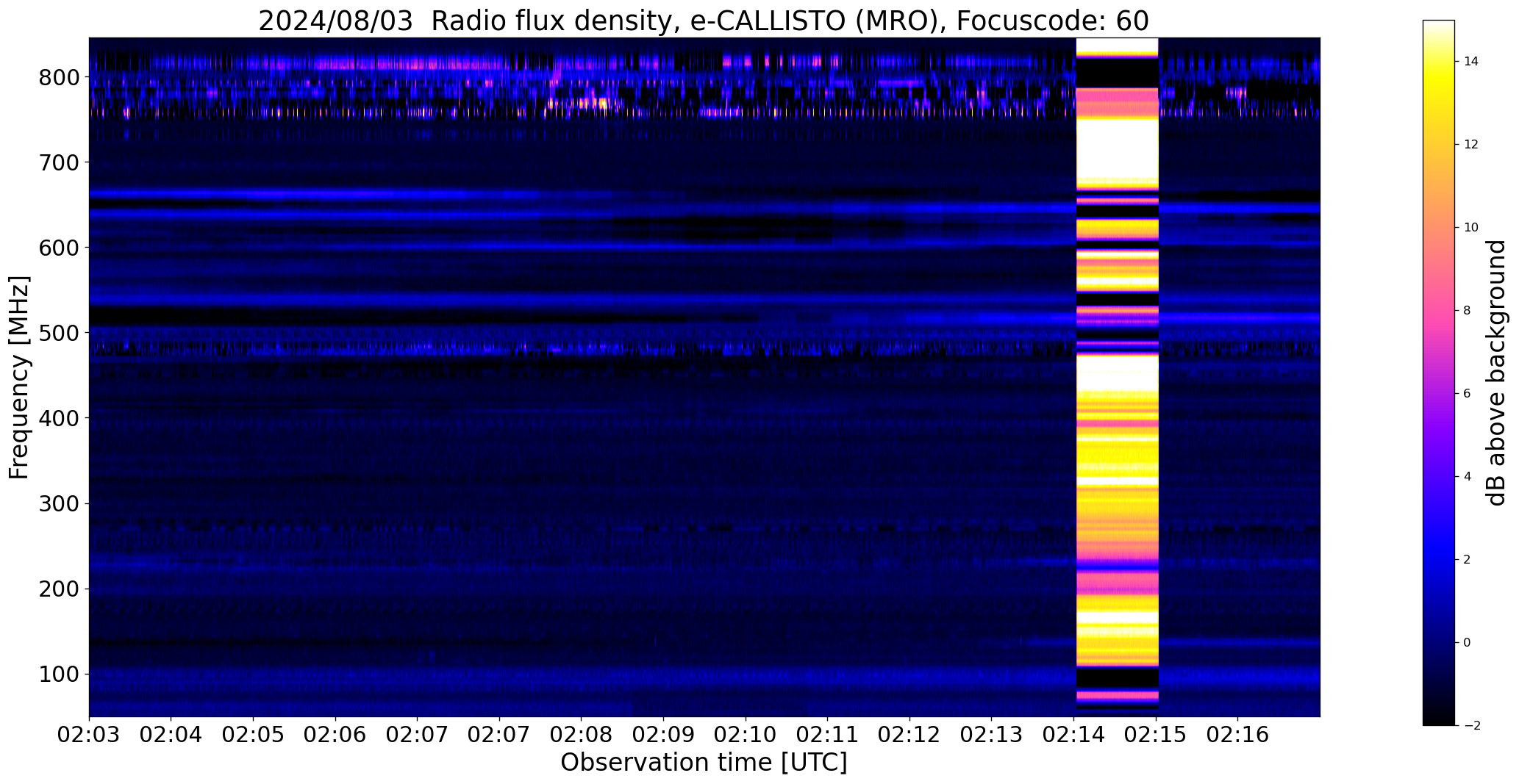Image resolution: width=1519 pixels, height=784 pixels.
Task: Click the "Observation time [UTC]" x-axis label
Action: (x=704, y=763)
